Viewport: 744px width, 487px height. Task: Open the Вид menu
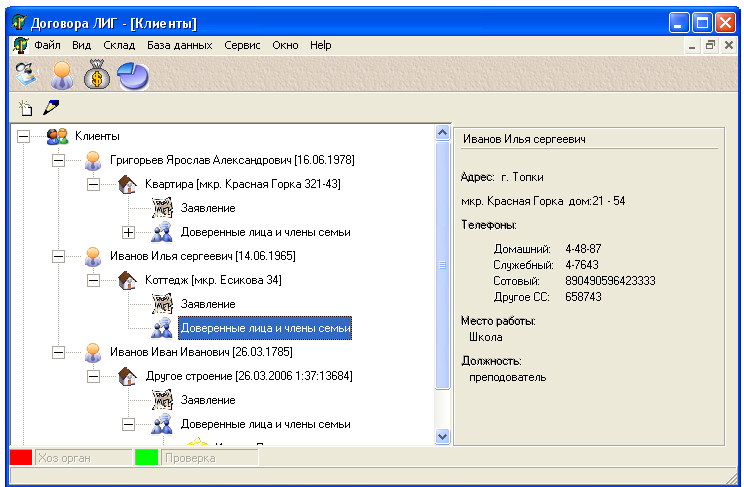tap(82, 46)
